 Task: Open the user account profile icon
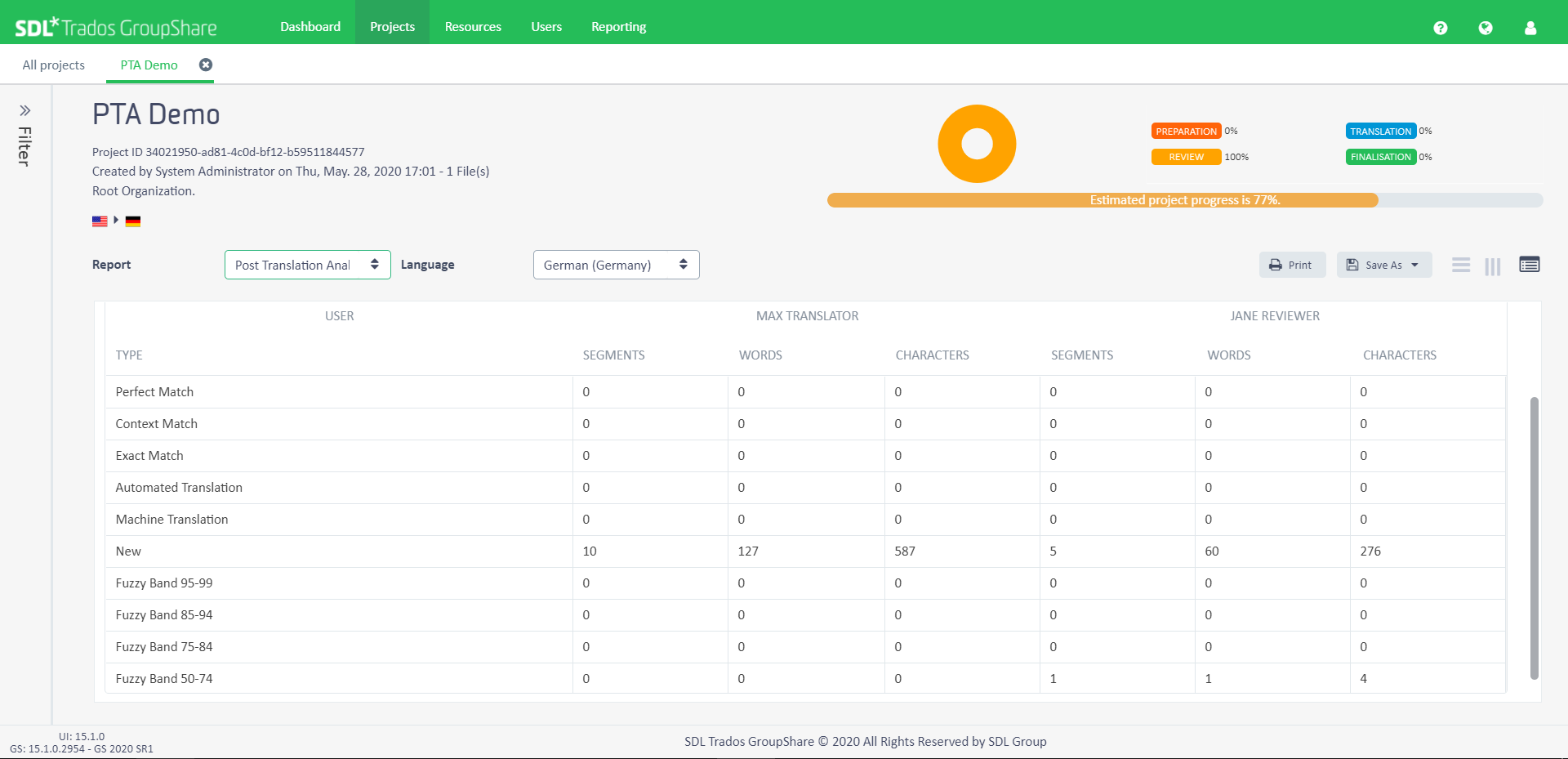click(x=1530, y=28)
